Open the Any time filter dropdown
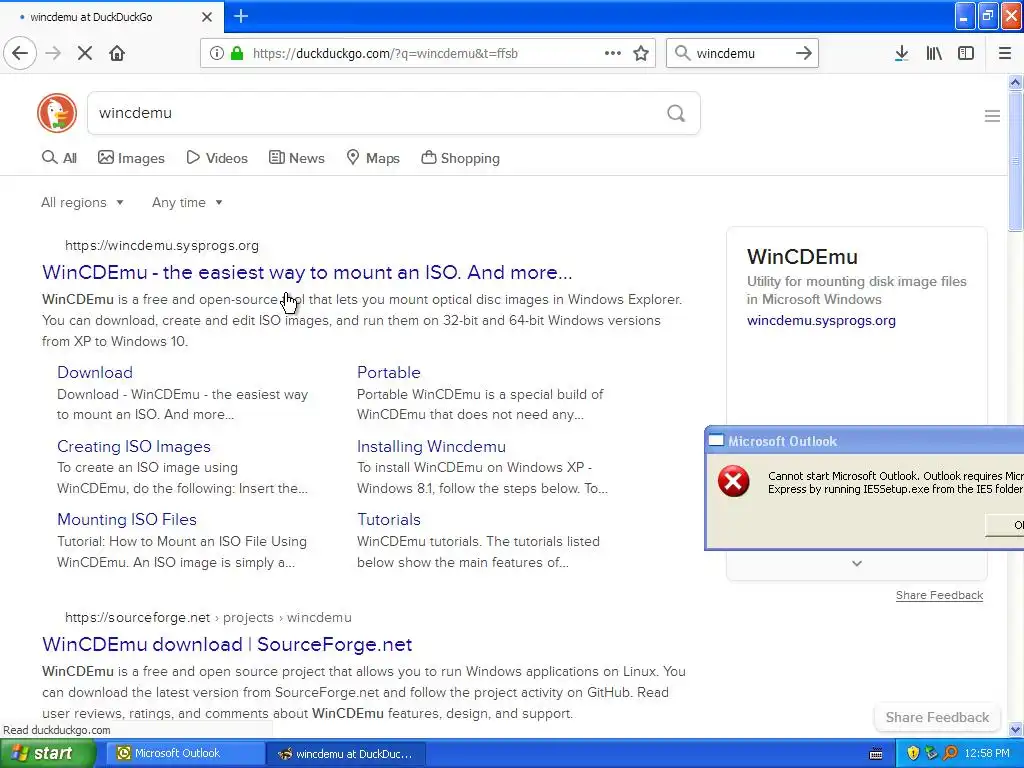 coord(187,202)
